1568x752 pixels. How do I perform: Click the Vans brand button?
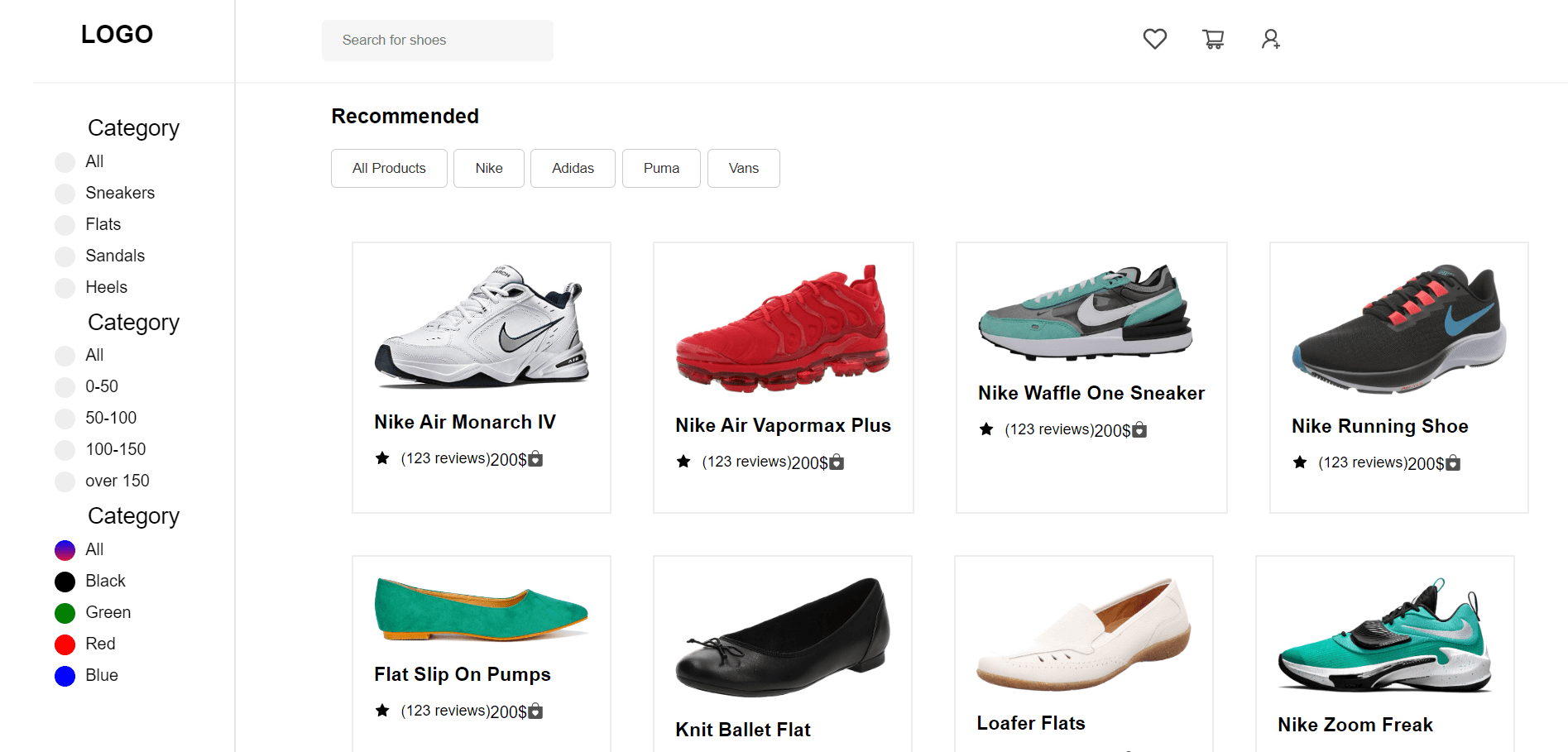pos(743,168)
